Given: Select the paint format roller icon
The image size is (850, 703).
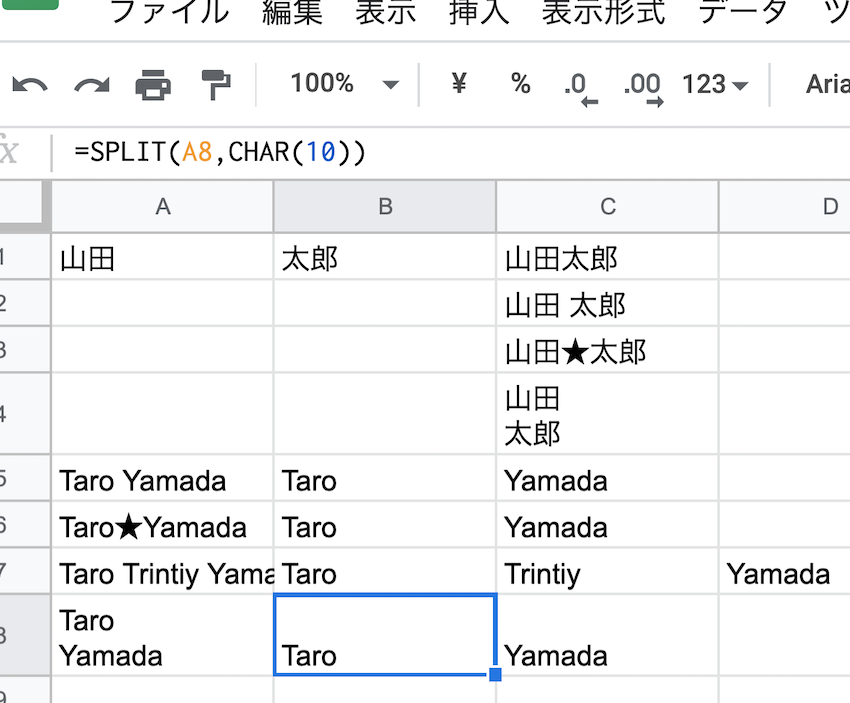Looking at the screenshot, I should pos(215,85).
